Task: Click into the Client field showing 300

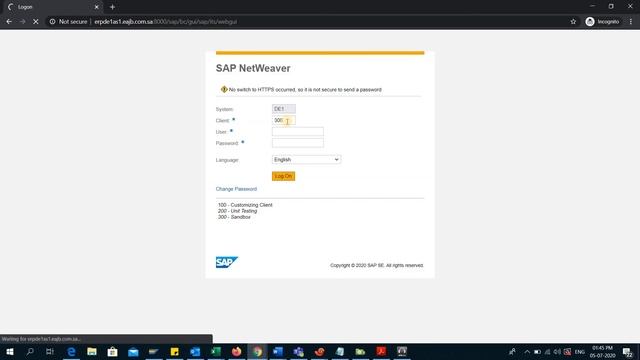Action: [284, 120]
